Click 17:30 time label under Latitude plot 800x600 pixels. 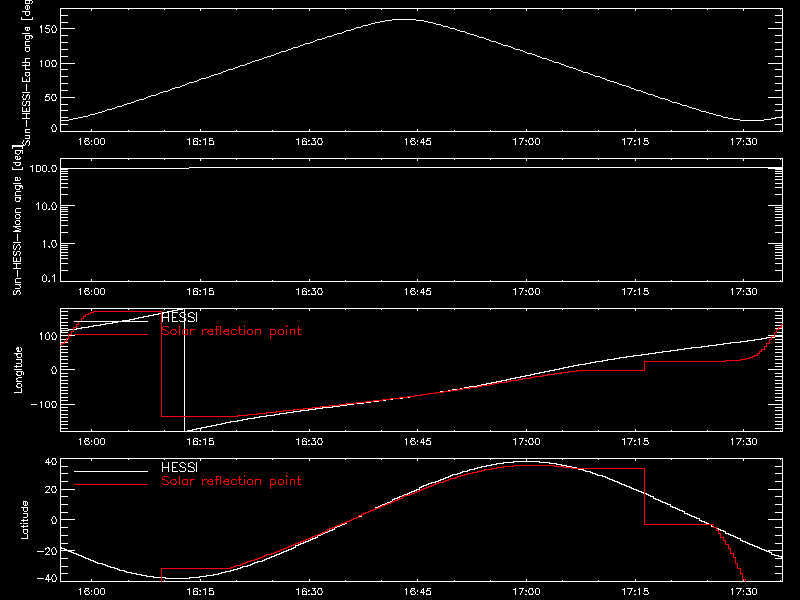744,592
